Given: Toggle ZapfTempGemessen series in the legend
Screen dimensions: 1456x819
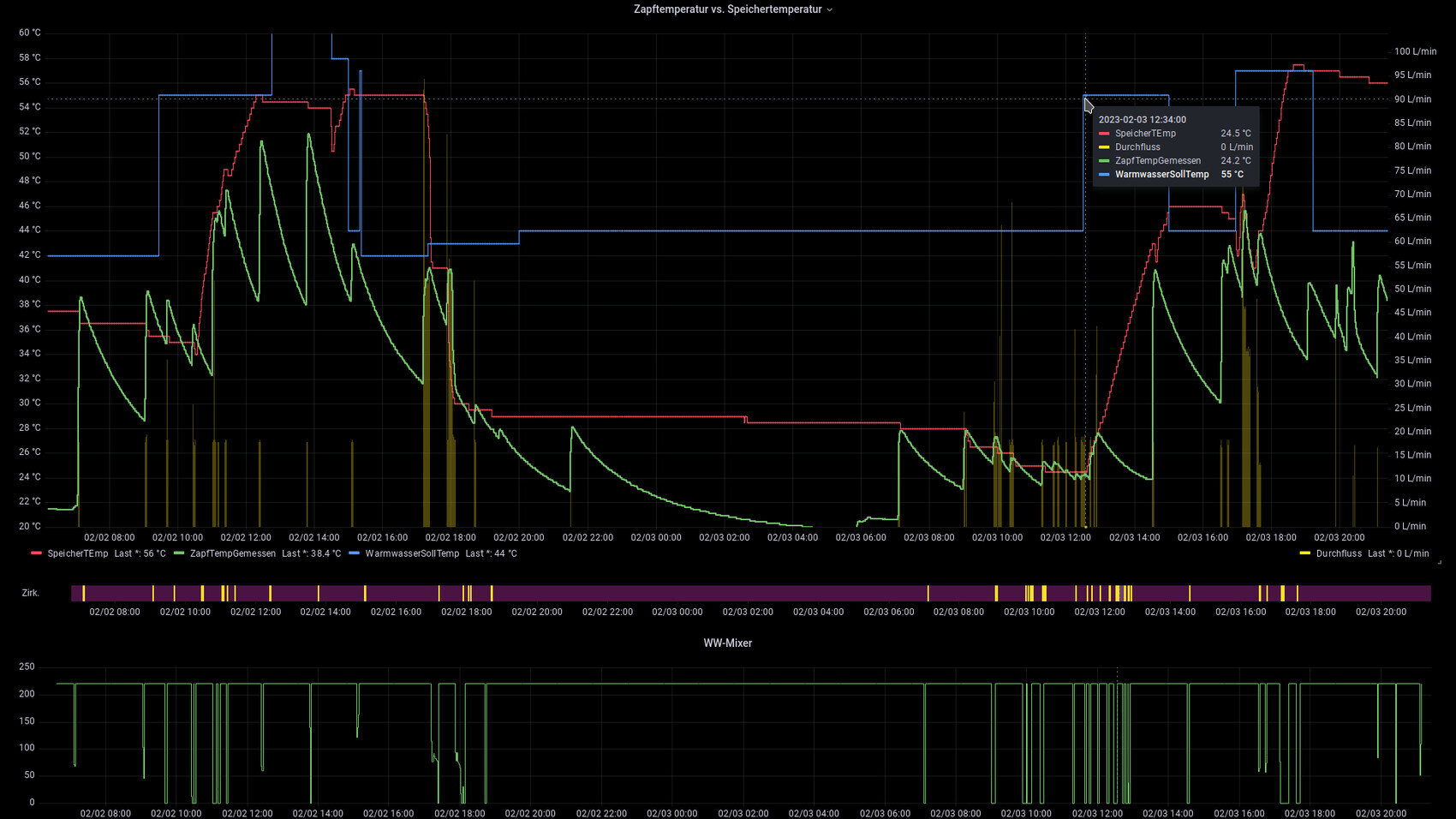Looking at the screenshot, I should coord(233,553).
